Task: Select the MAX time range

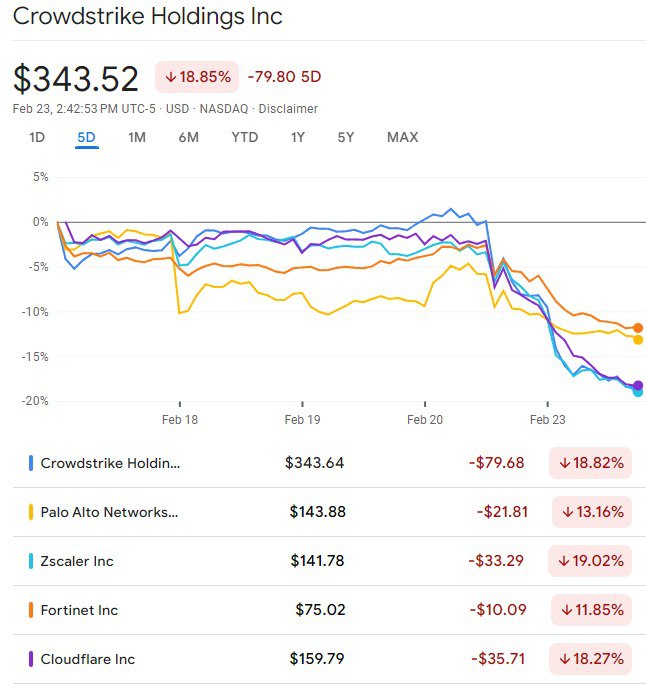Action: 402,137
